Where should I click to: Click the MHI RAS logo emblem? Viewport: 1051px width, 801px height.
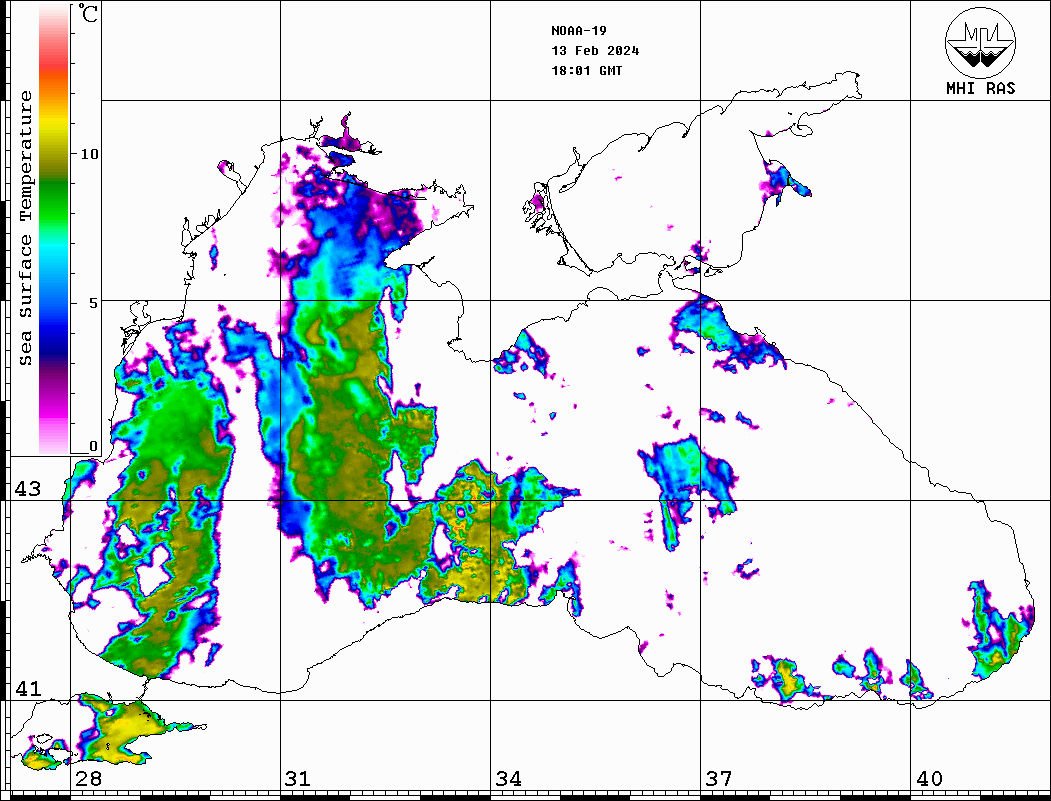tap(981, 42)
